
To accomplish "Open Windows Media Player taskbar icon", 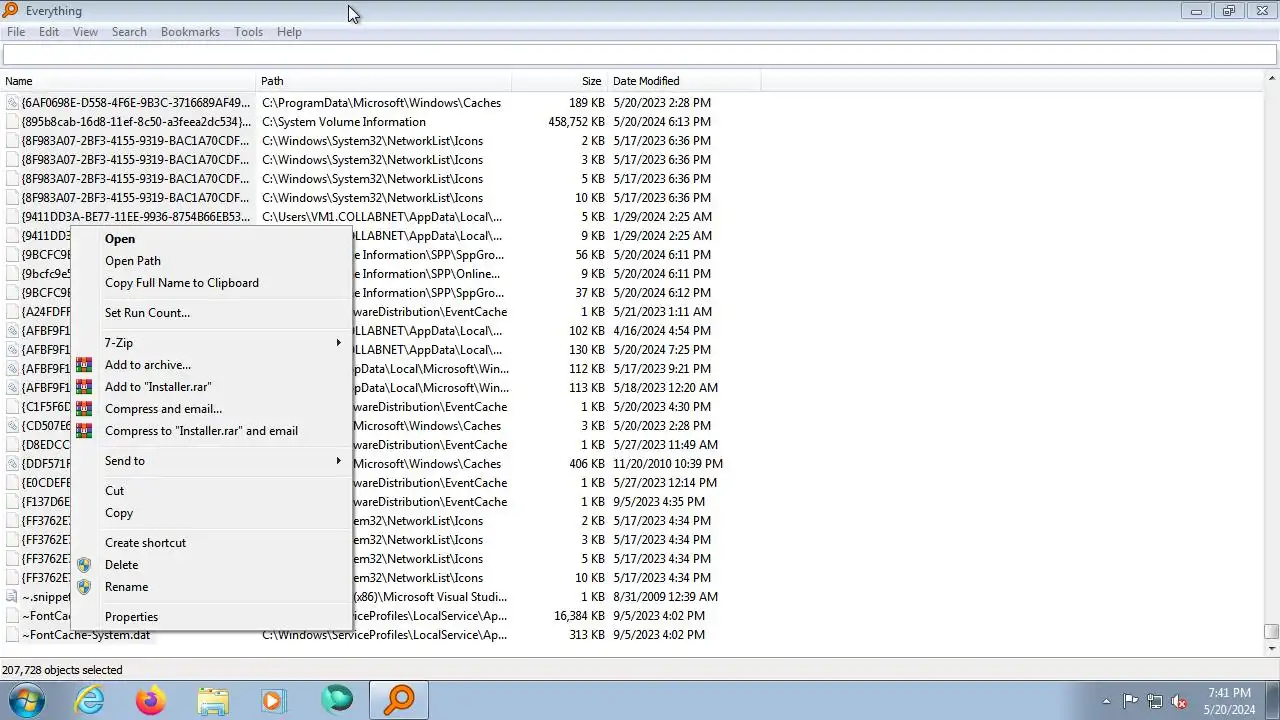I will click(x=274, y=700).
